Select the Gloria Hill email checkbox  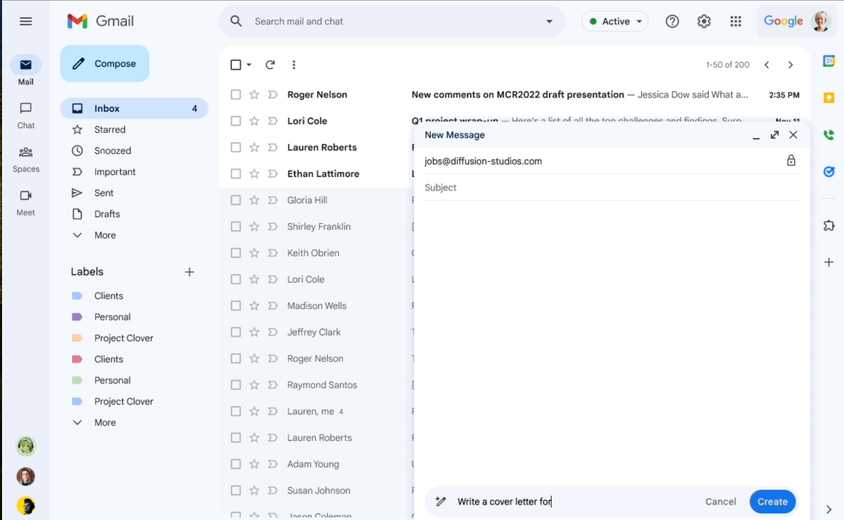coord(235,200)
